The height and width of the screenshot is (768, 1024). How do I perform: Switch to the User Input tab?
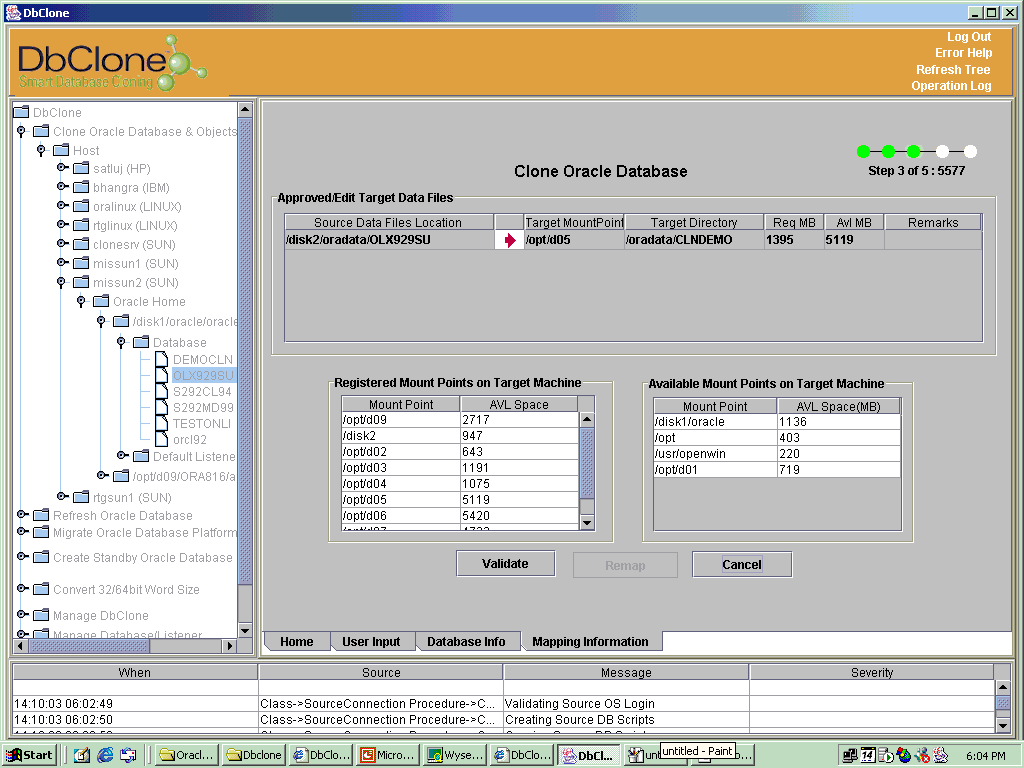(x=371, y=641)
